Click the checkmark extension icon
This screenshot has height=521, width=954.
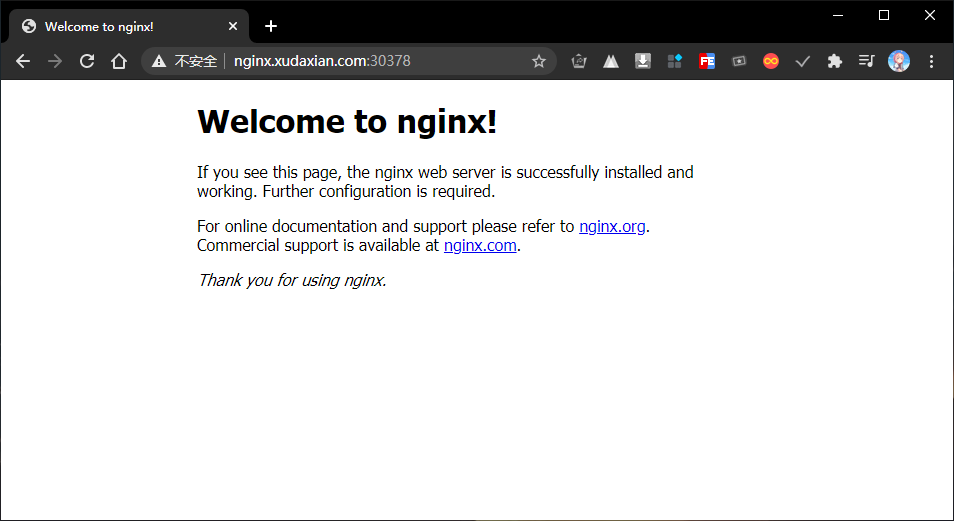point(803,61)
